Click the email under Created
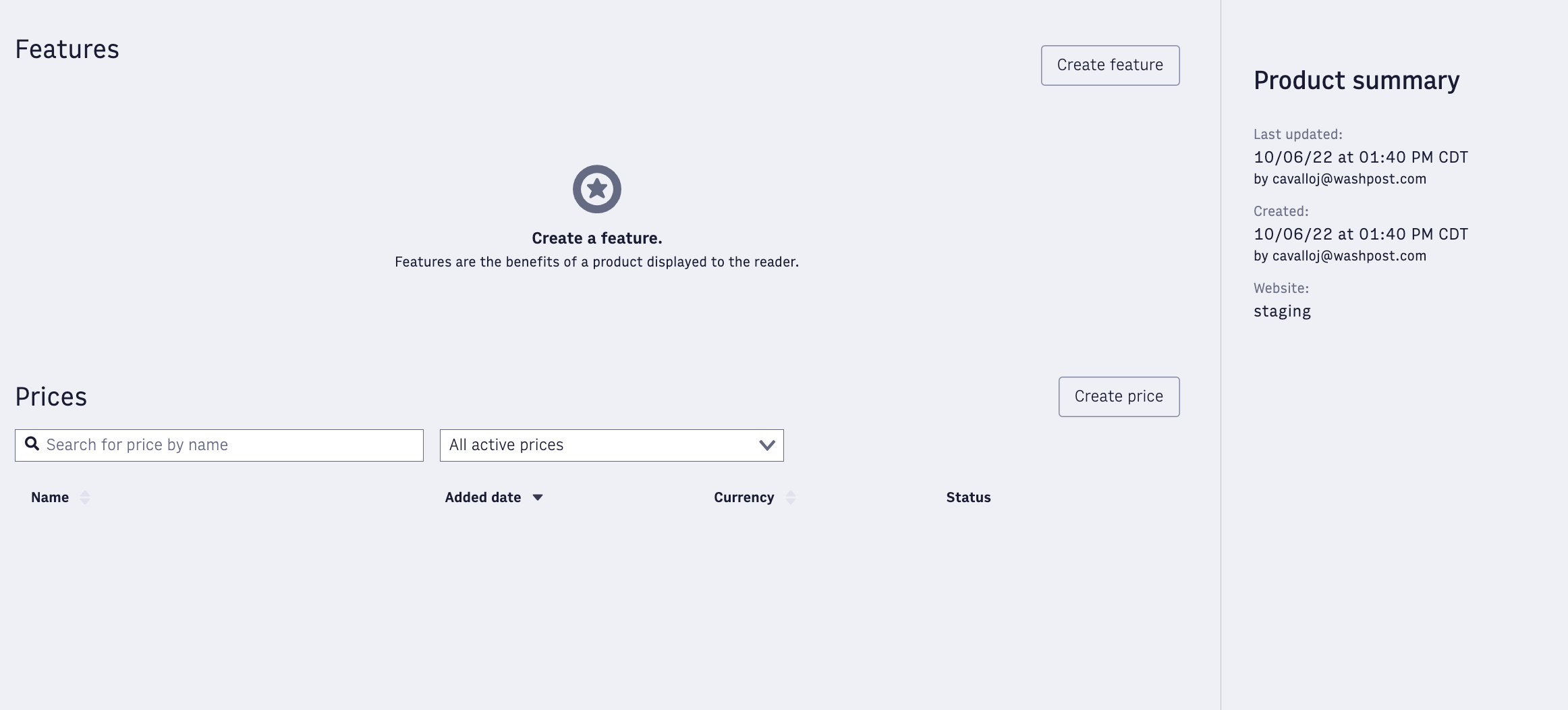This screenshot has height=710, width=1568. pyautogui.click(x=1349, y=256)
